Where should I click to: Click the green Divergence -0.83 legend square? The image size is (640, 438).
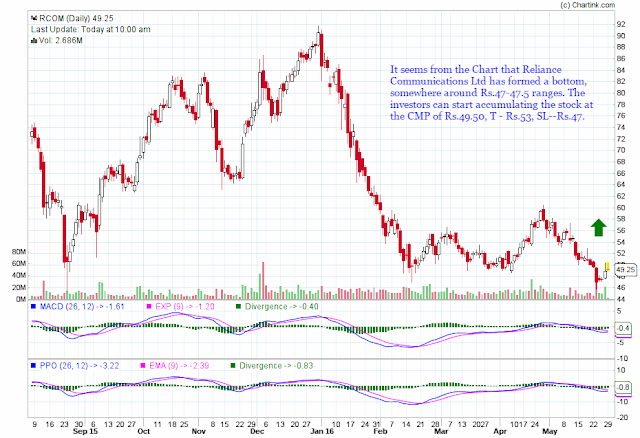click(233, 366)
